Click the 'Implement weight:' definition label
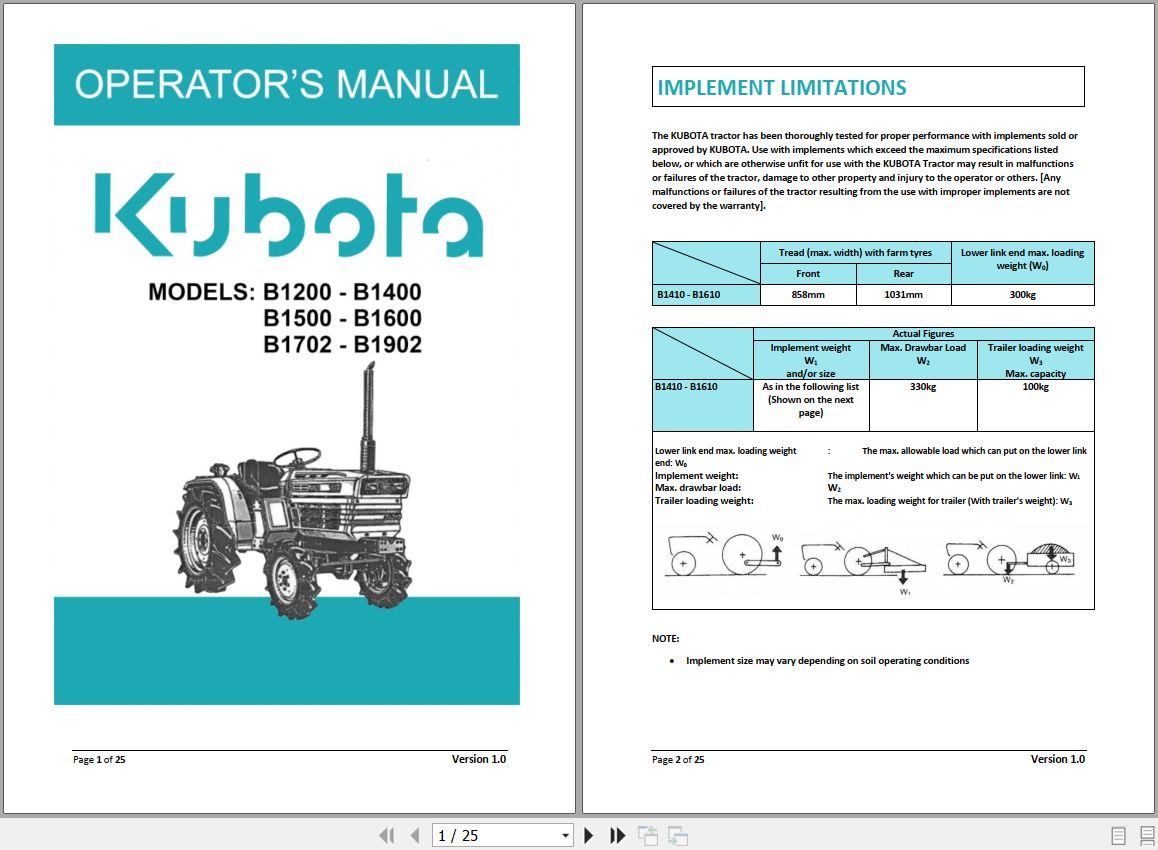 click(696, 476)
